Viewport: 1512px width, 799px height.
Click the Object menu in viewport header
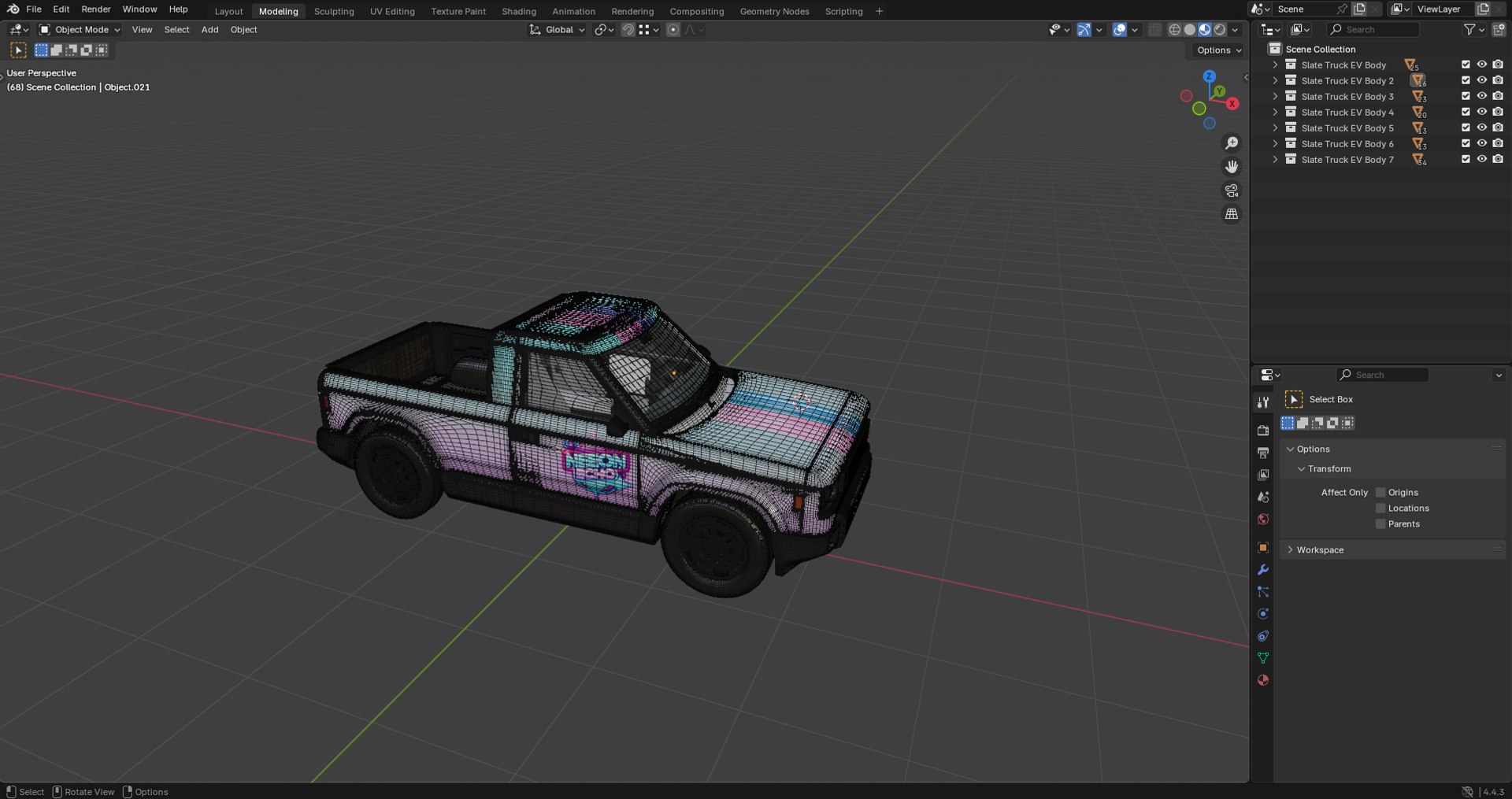click(243, 30)
